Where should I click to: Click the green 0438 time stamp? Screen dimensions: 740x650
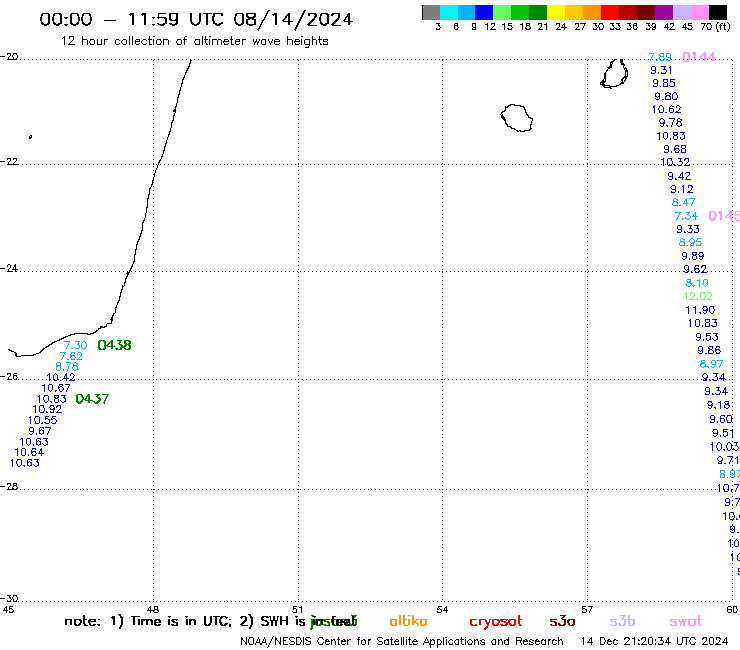(114, 346)
